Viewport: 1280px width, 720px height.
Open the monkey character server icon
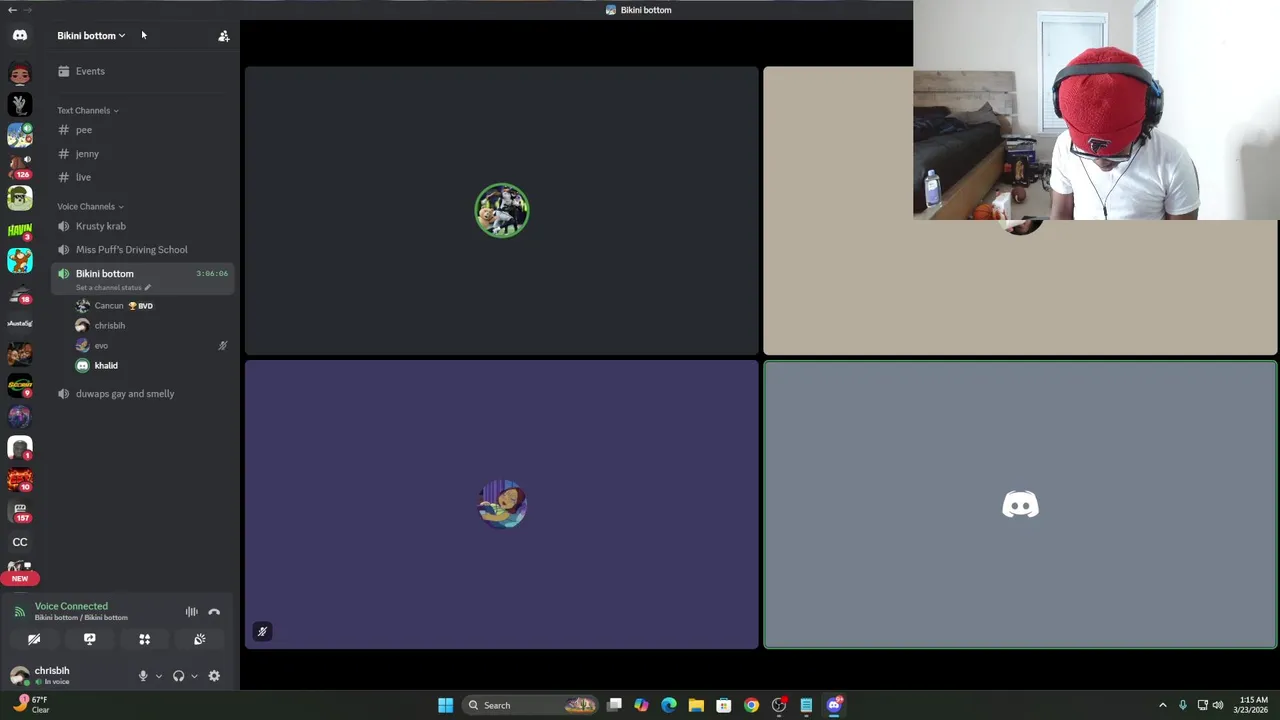(x=20, y=261)
